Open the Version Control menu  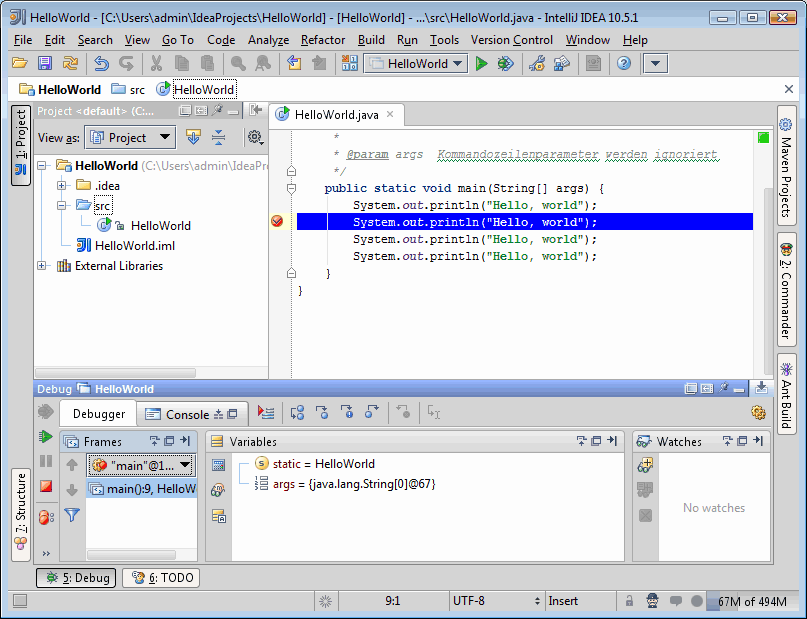[512, 40]
